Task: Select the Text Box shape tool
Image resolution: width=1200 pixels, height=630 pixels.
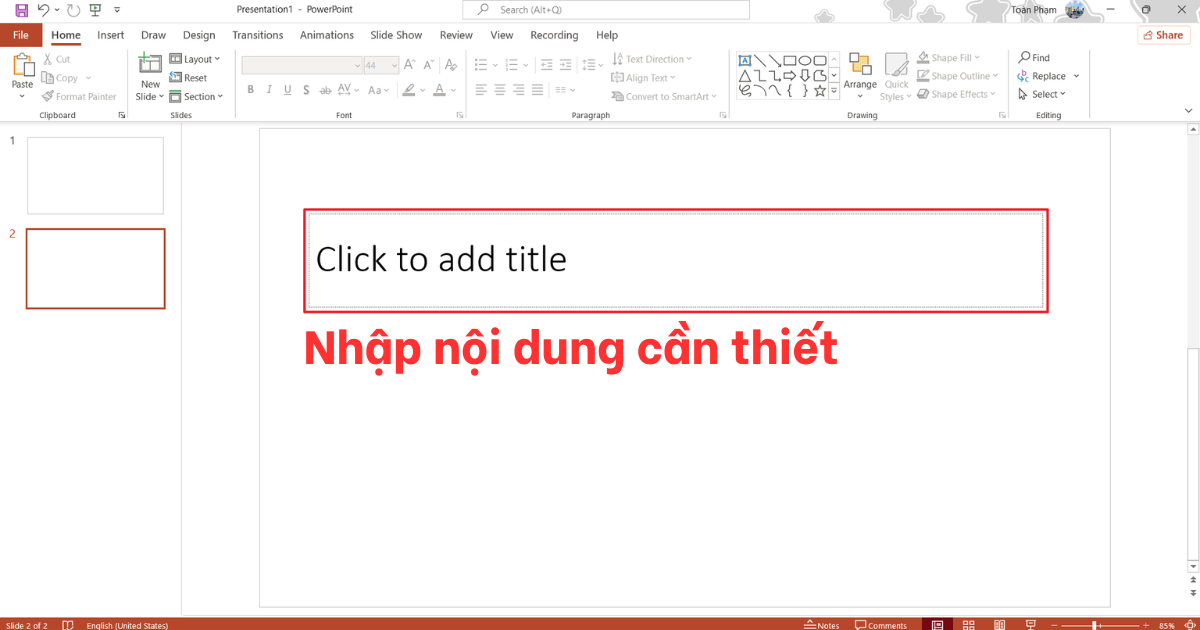Action: [x=744, y=61]
